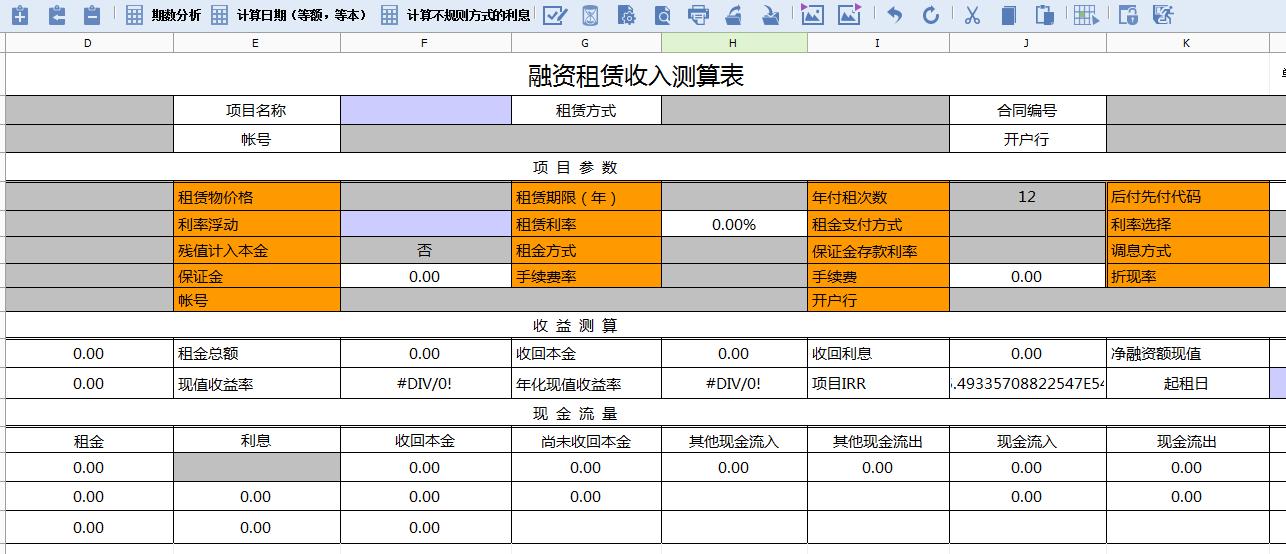
Task: Click the 现金流出 column header
Action: [1187, 441]
